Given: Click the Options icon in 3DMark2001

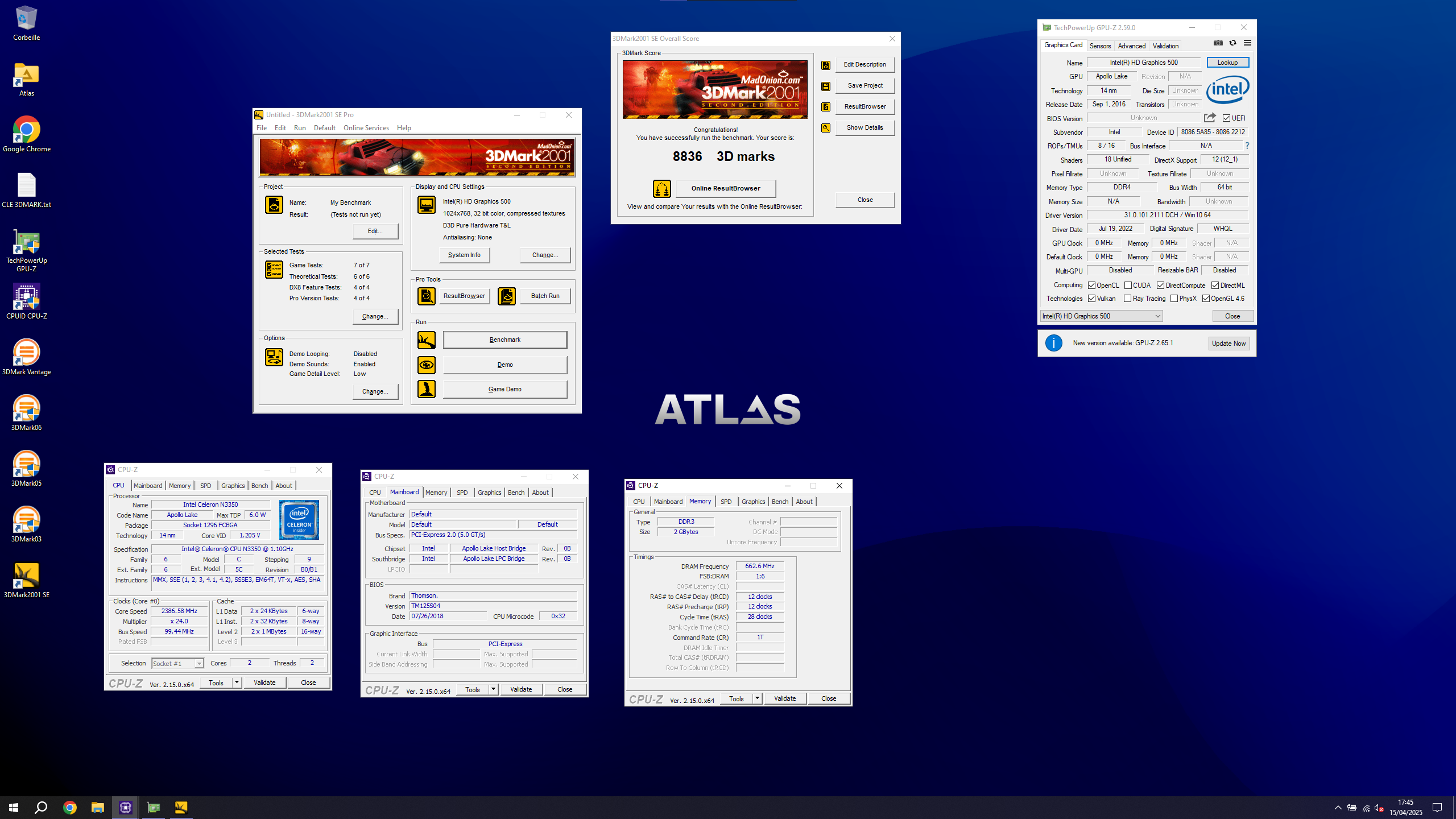Looking at the screenshot, I should [274, 357].
